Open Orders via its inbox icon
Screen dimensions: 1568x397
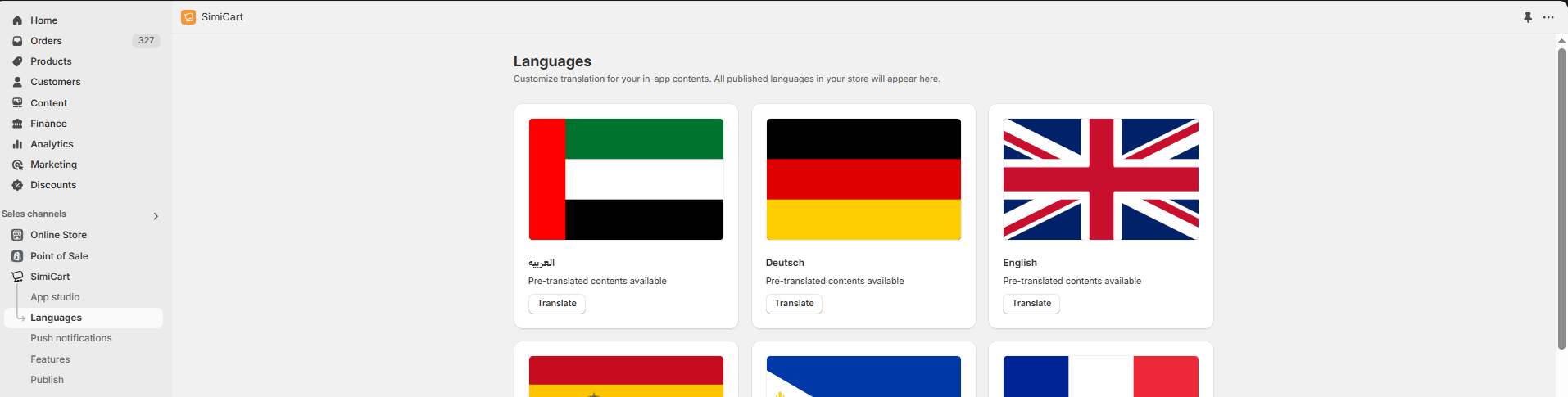point(17,41)
